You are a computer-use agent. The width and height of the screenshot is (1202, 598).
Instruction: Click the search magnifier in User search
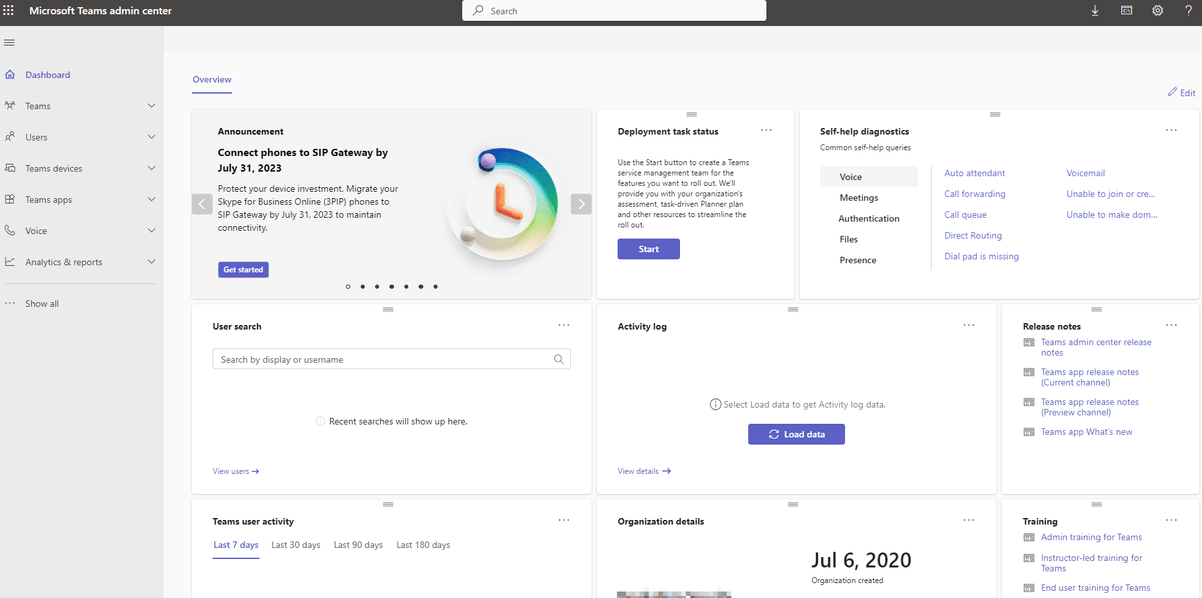559,360
